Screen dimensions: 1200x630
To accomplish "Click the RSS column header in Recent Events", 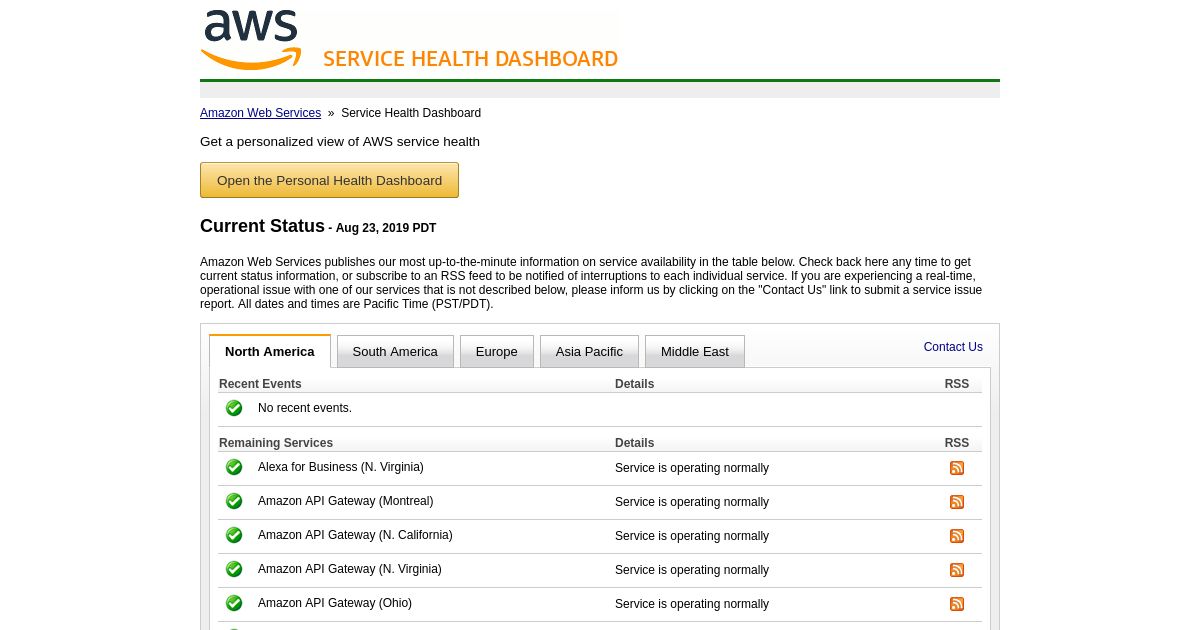I will (x=957, y=384).
